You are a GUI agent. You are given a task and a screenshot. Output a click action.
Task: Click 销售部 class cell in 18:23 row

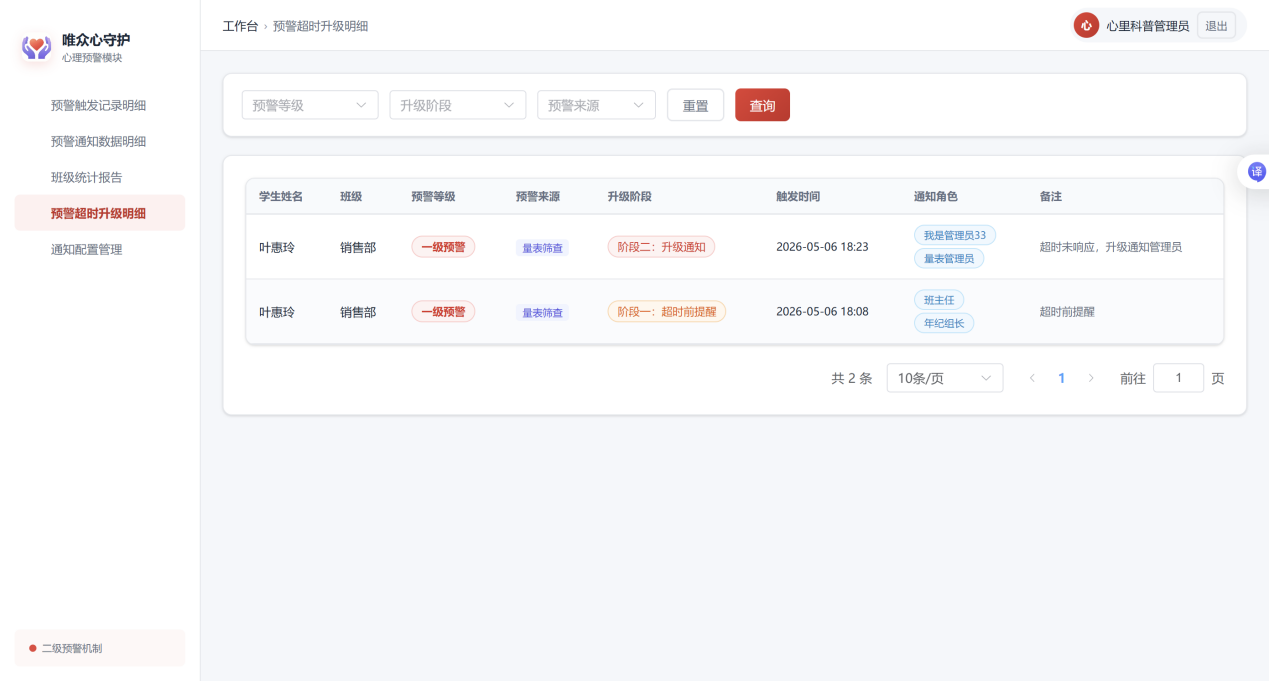pyautogui.click(x=358, y=247)
